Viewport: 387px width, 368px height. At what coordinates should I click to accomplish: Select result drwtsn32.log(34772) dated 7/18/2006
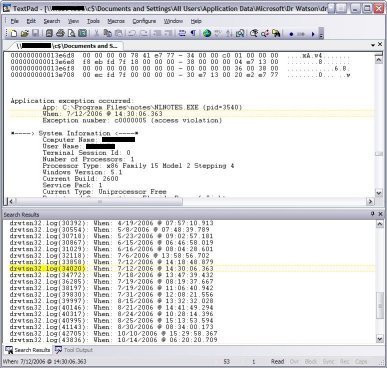coord(111,275)
